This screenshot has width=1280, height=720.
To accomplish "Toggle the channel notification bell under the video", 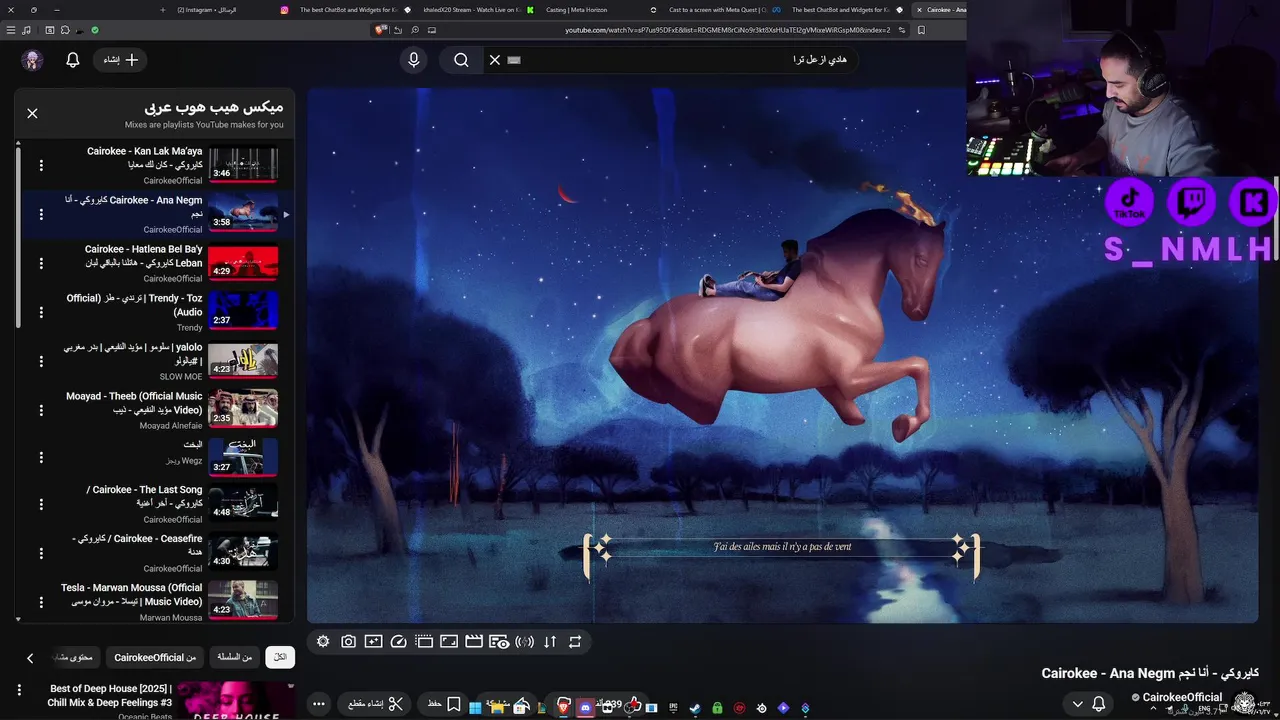I will (x=1098, y=704).
